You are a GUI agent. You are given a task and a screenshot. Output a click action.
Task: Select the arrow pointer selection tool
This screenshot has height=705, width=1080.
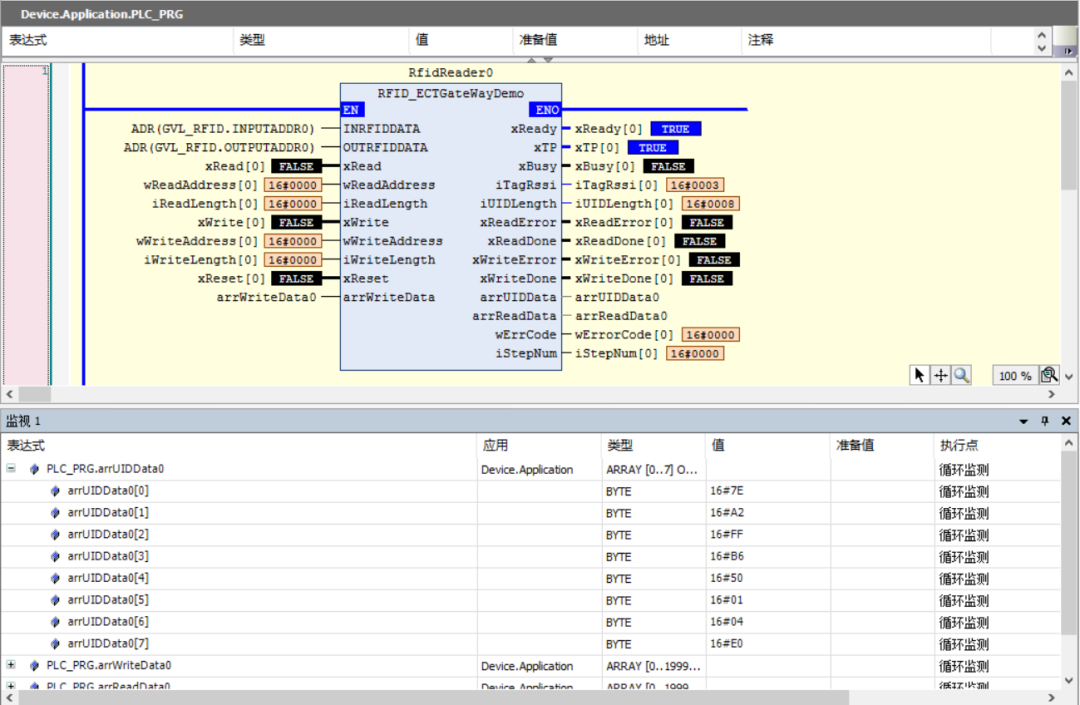coord(919,375)
